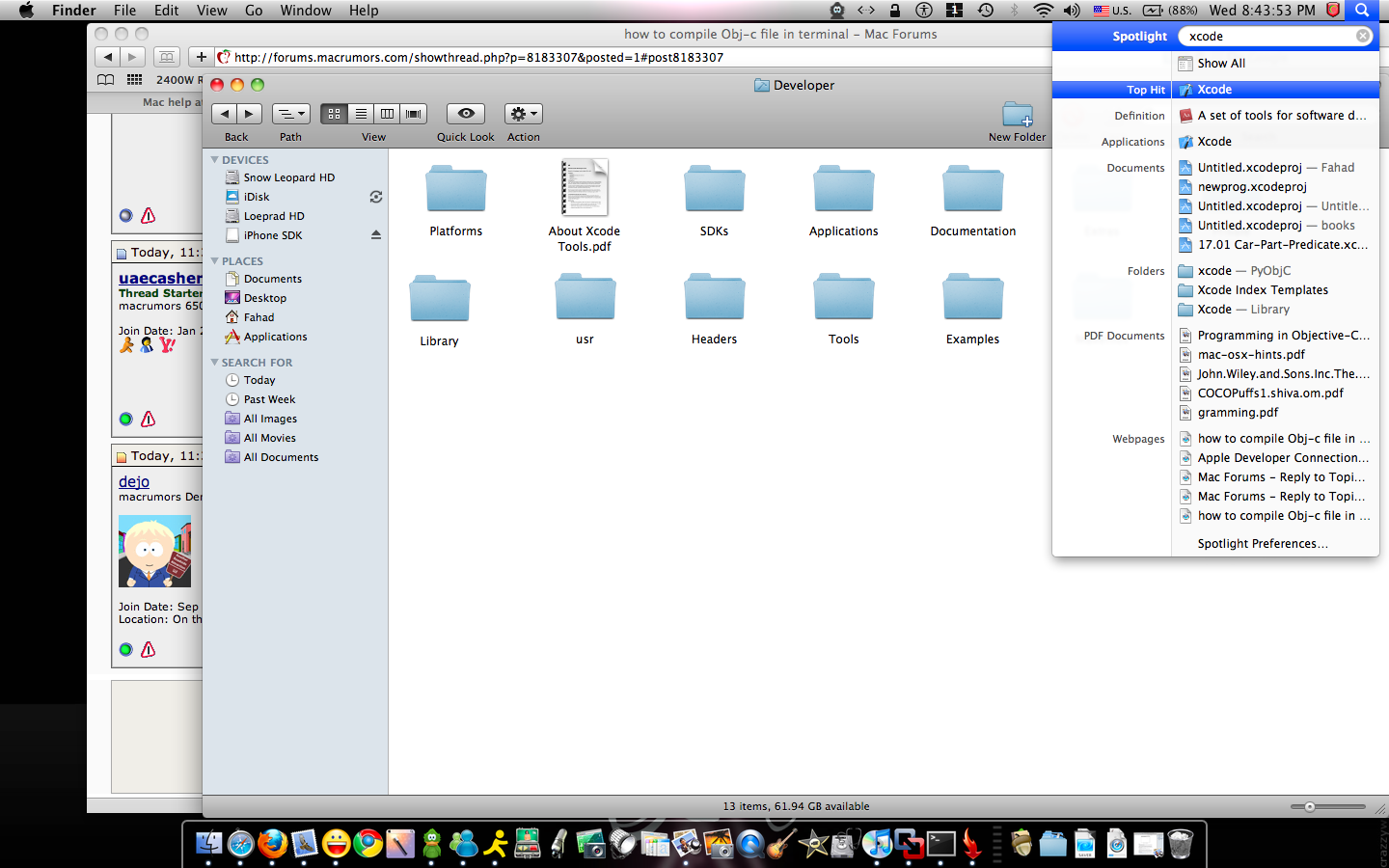Screen dimensions: 1389x868
Task: Click the New Folder toolbar icon
Action: pyautogui.click(x=1017, y=114)
